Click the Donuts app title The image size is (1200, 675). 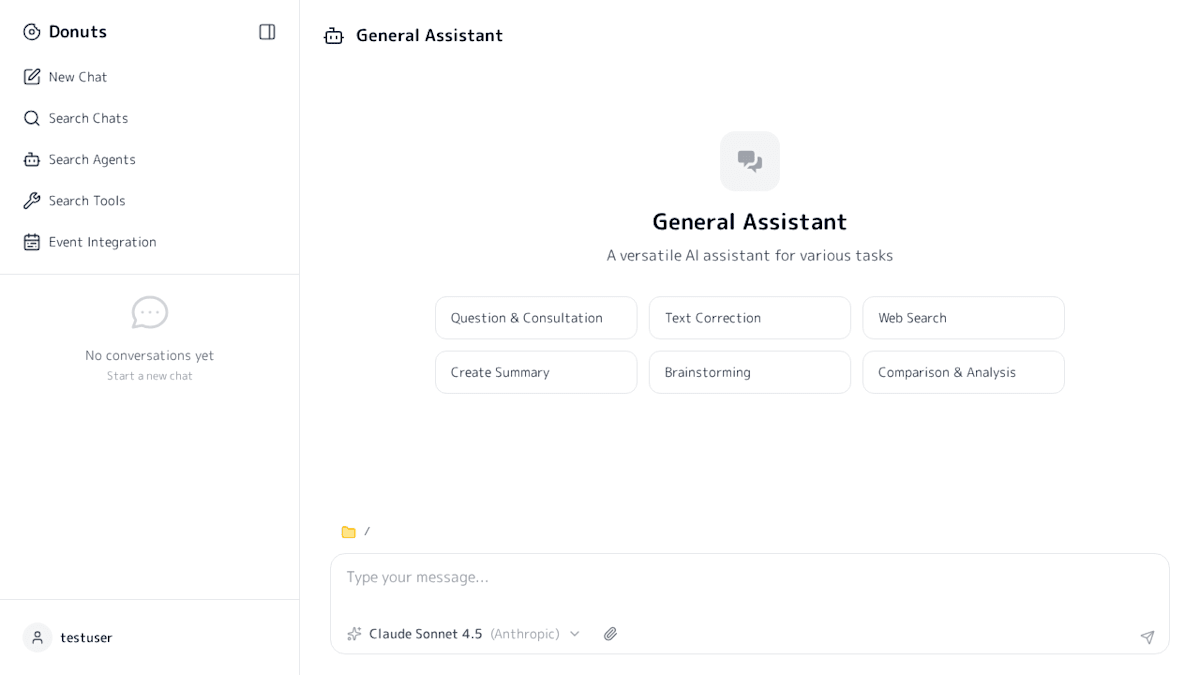[x=78, y=32]
